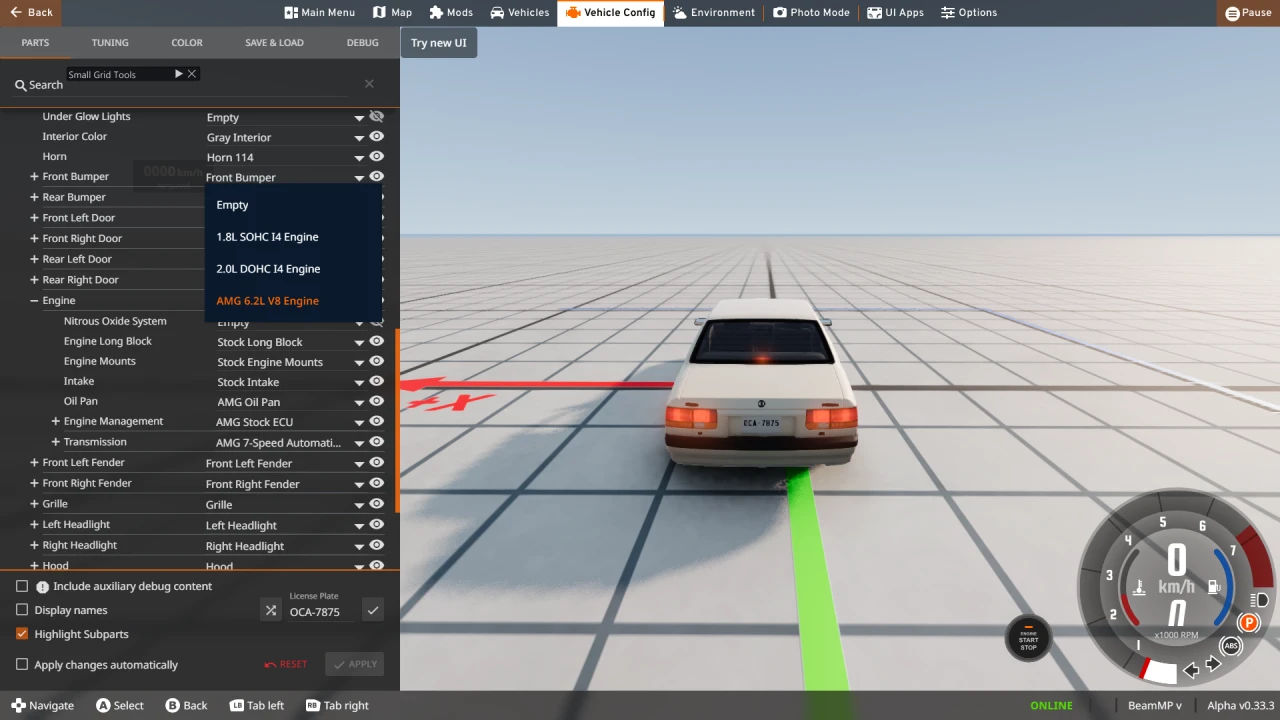
Task: Confirm license plate using the checkmark icon
Action: pyautogui.click(x=372, y=610)
